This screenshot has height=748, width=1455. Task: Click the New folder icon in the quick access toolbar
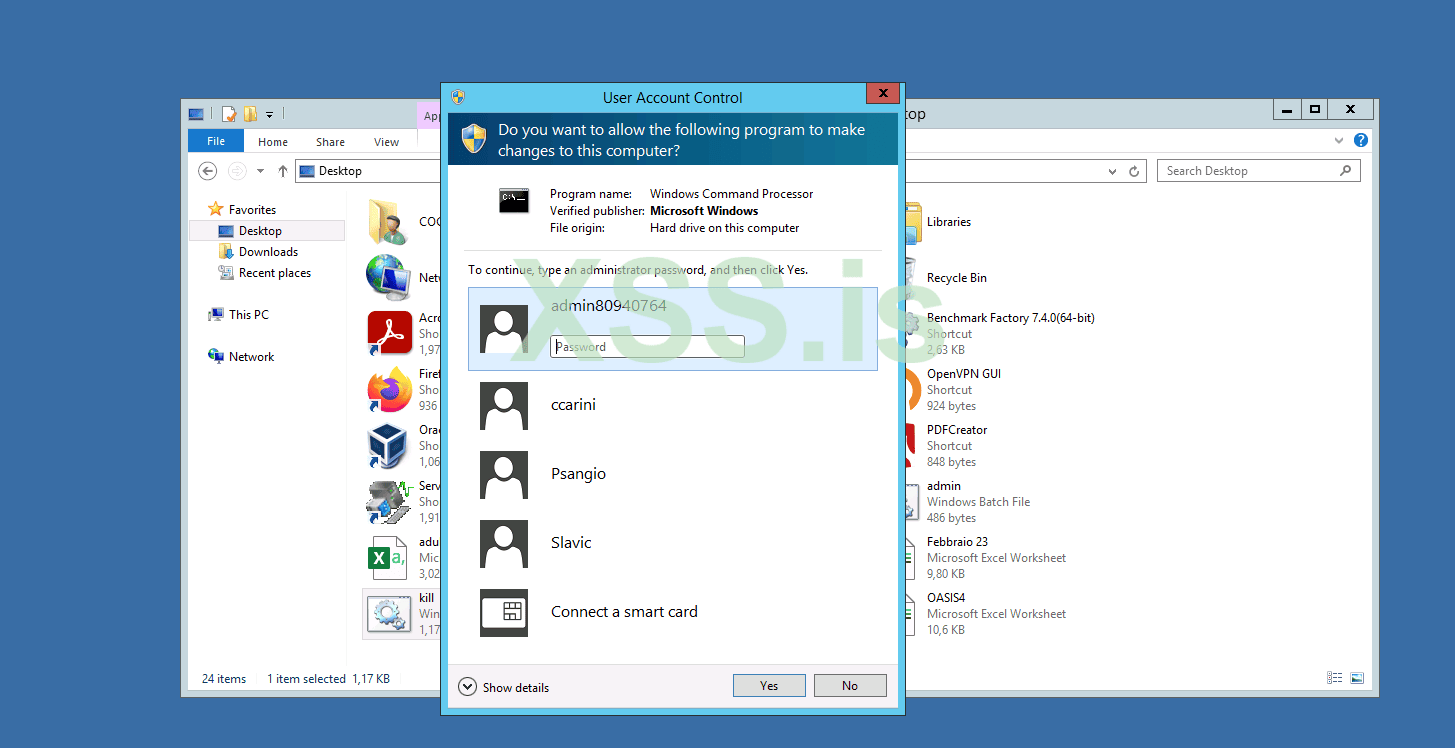[x=250, y=113]
